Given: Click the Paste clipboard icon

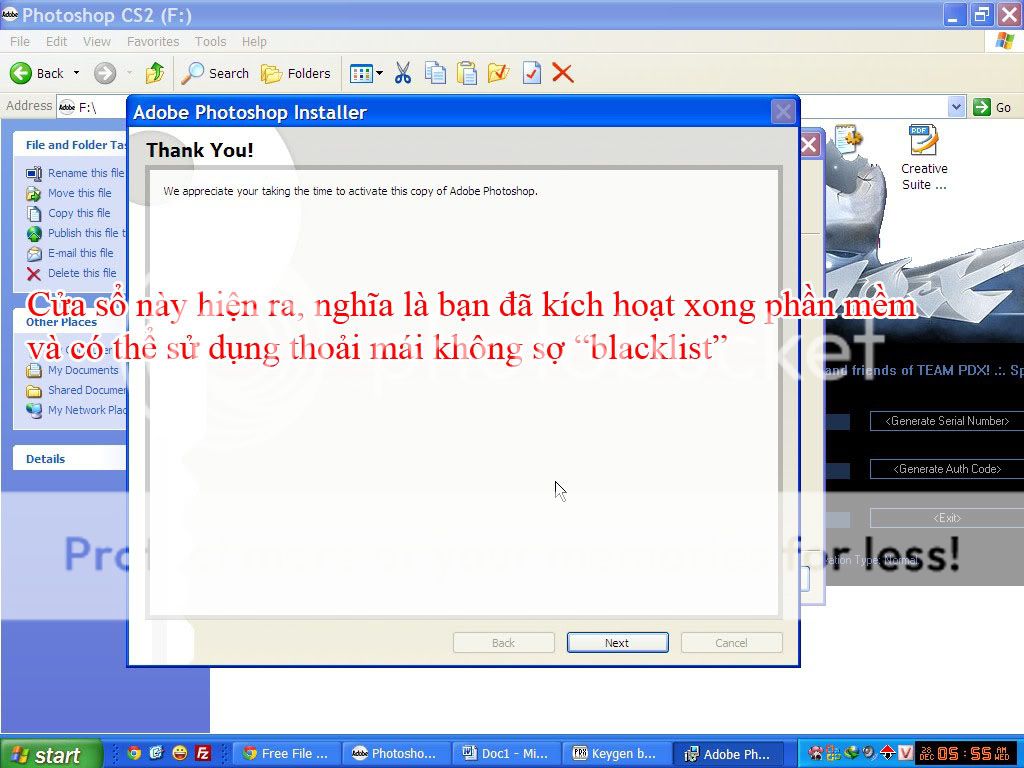Looking at the screenshot, I should pyautogui.click(x=466, y=73).
